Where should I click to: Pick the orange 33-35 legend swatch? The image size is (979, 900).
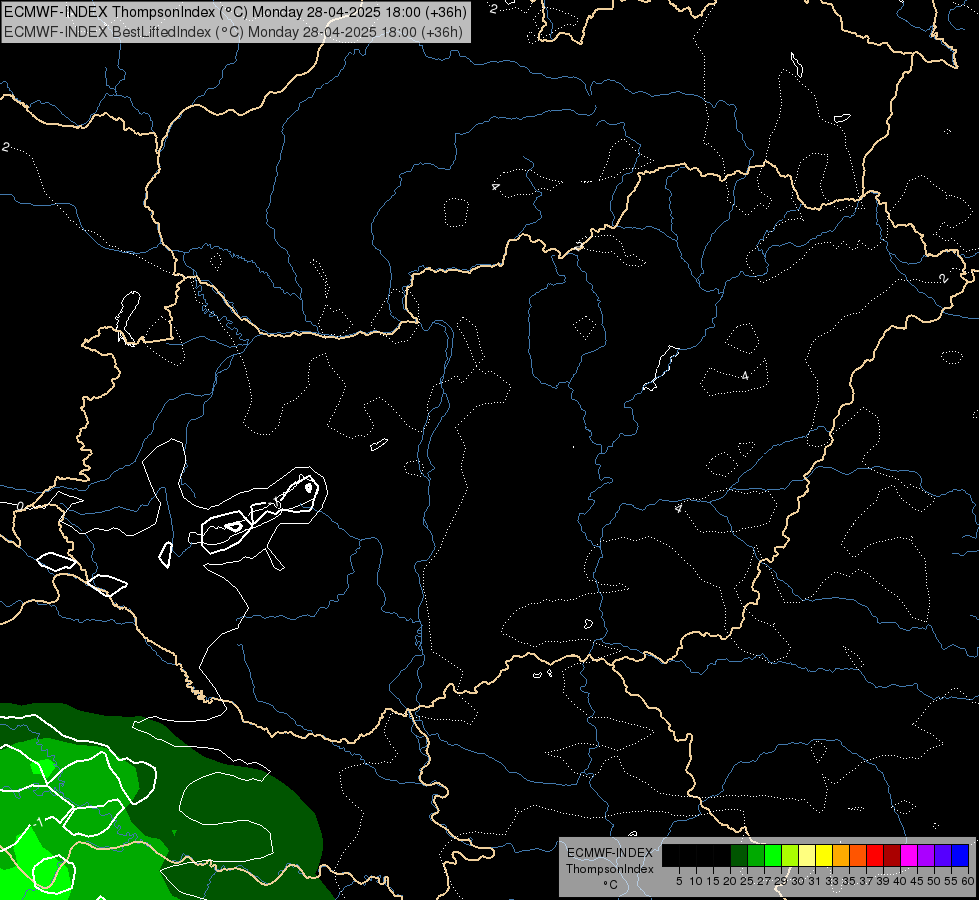841,855
